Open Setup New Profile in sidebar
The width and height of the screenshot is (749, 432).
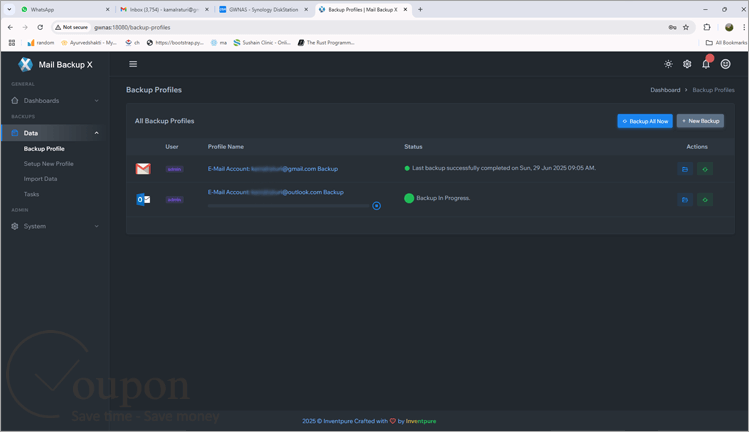[49, 164]
